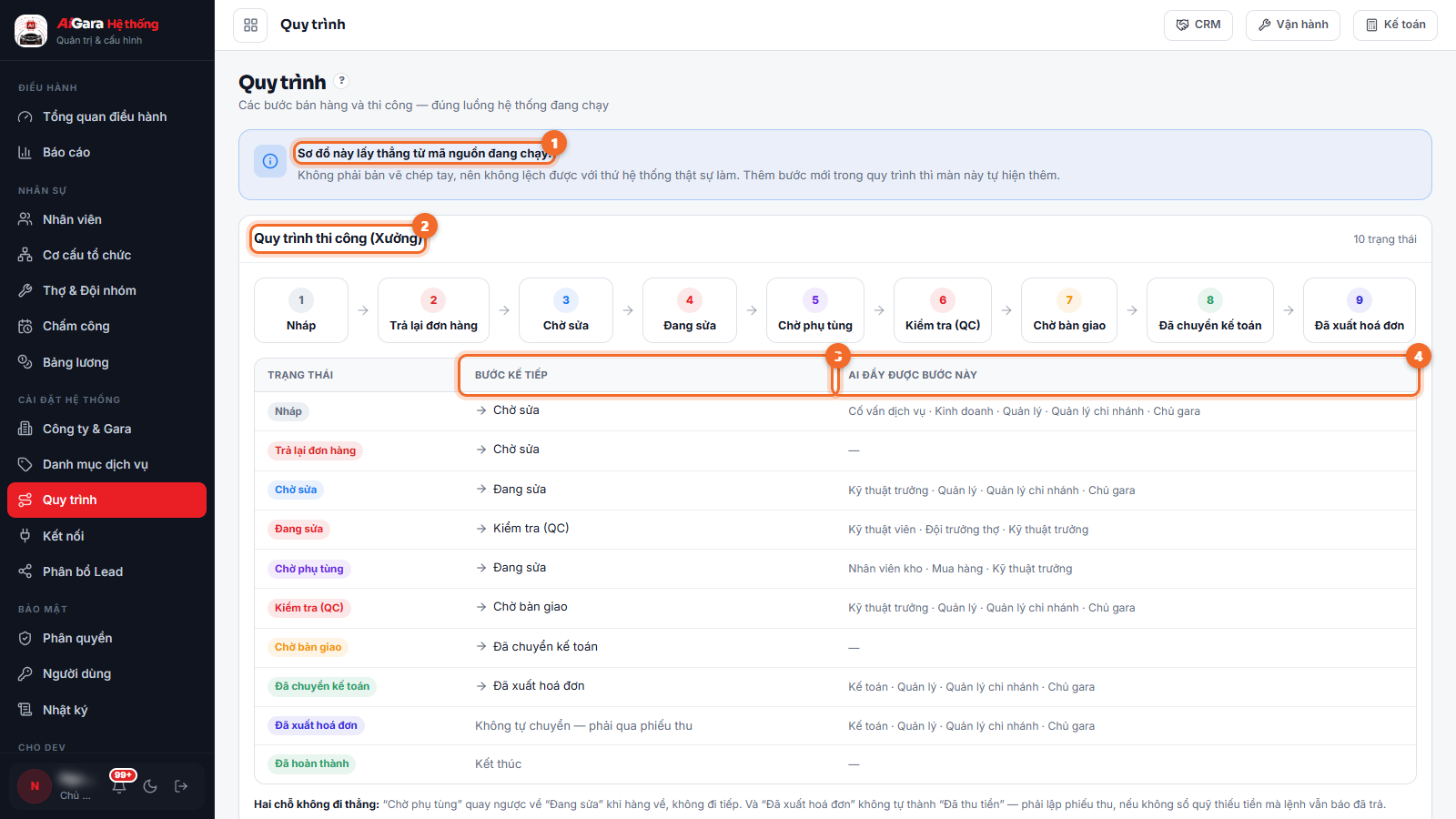Click the Công ty & Gara building icon
Screen dimensions: 1456x819
pos(25,429)
